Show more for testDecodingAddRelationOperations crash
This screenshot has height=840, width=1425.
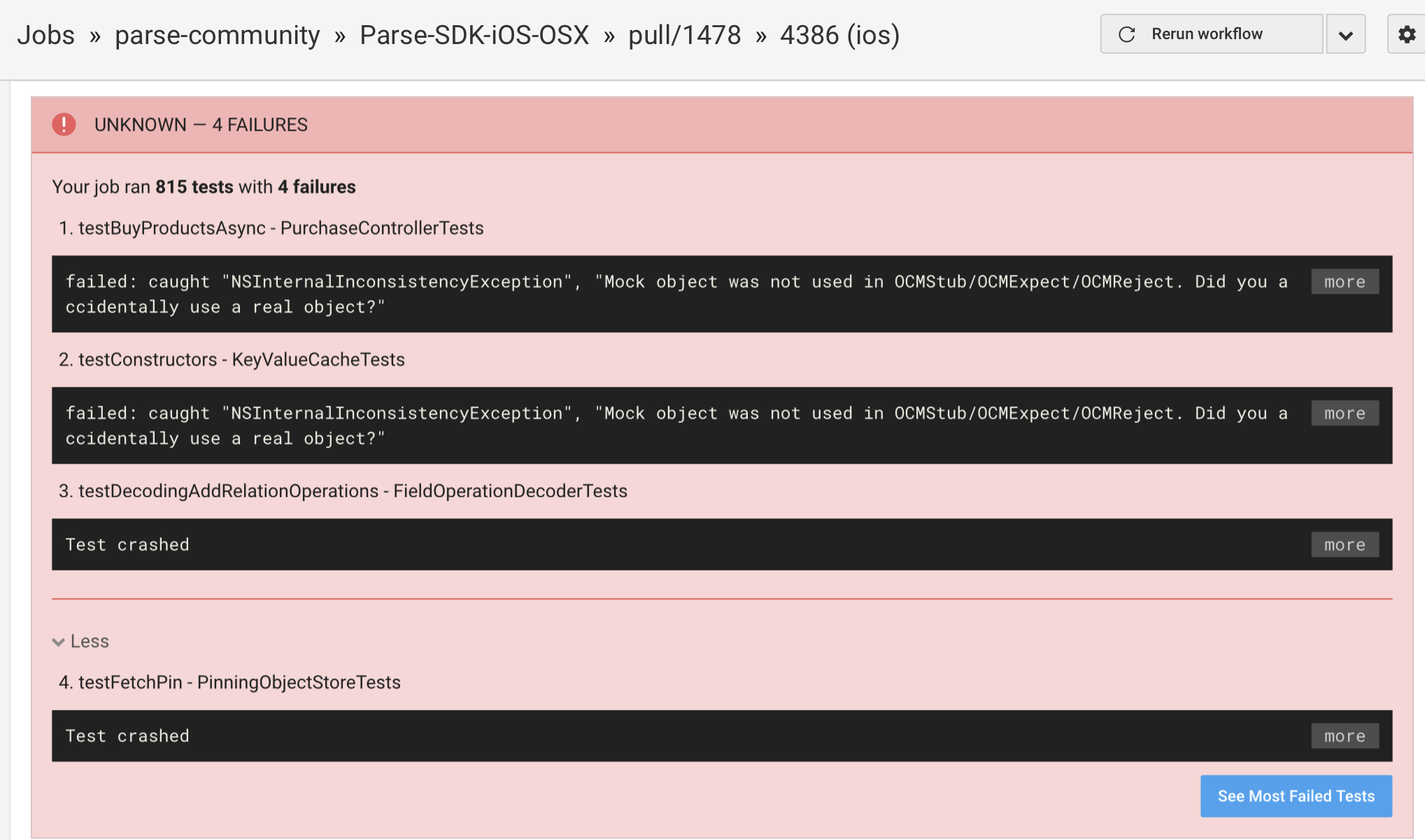tap(1345, 545)
